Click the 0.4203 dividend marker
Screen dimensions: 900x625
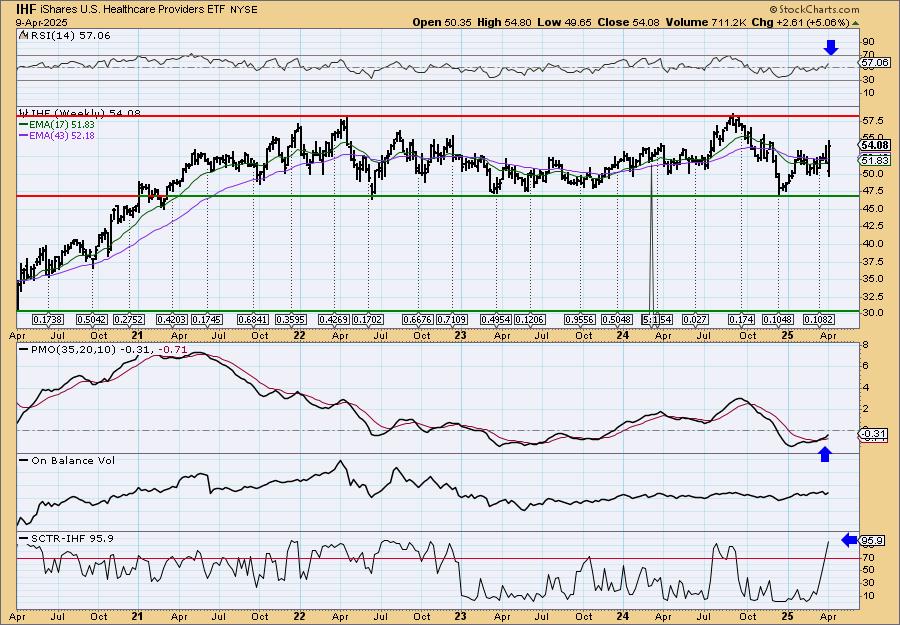point(173,320)
